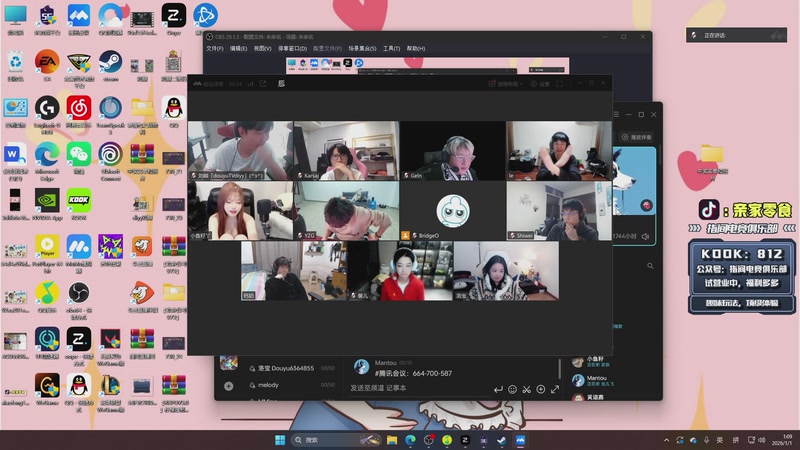Click the pop-out share icon in meeting title bar

(x=263, y=84)
